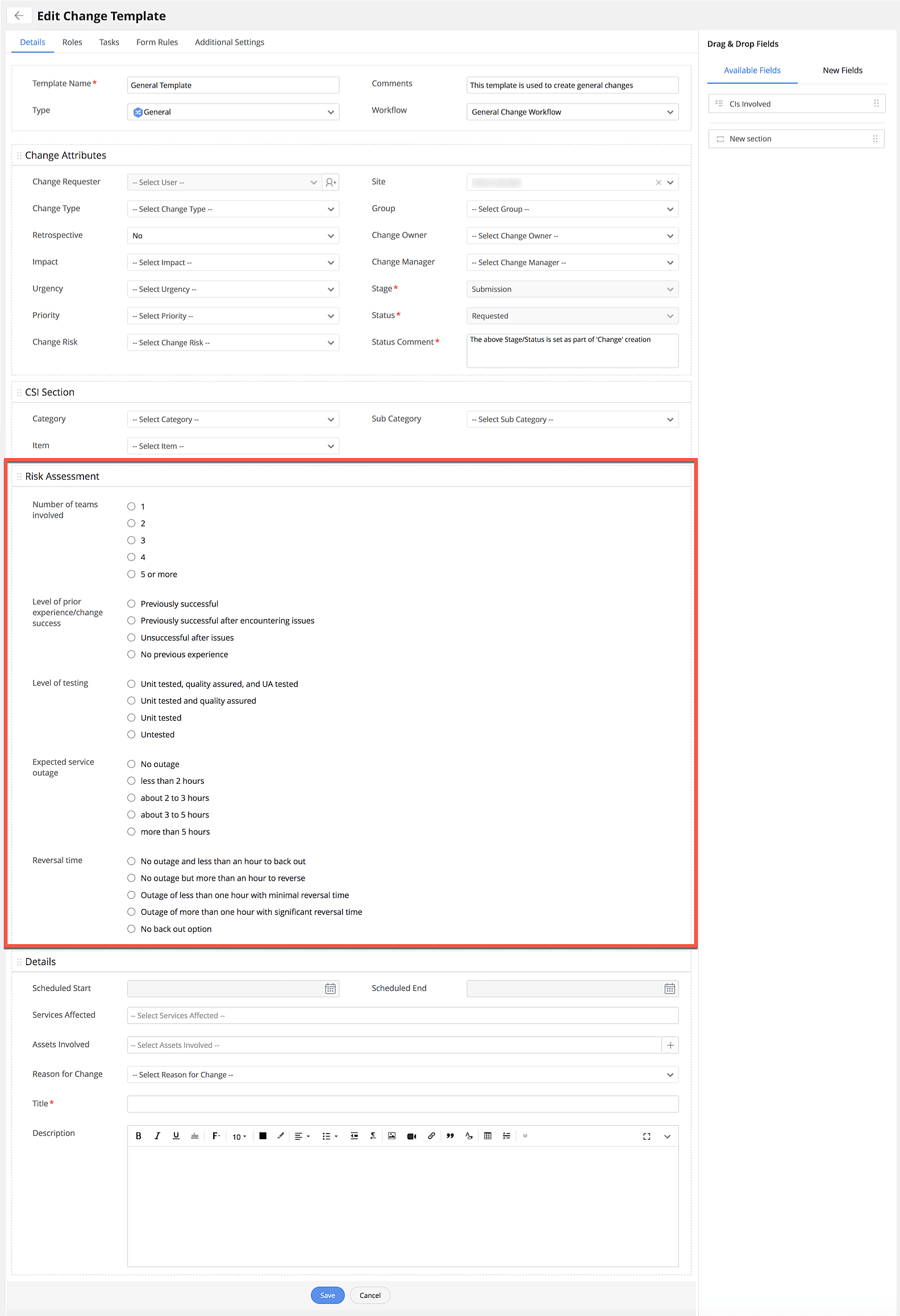
Task: Clear the Site field value
Action: click(x=659, y=182)
